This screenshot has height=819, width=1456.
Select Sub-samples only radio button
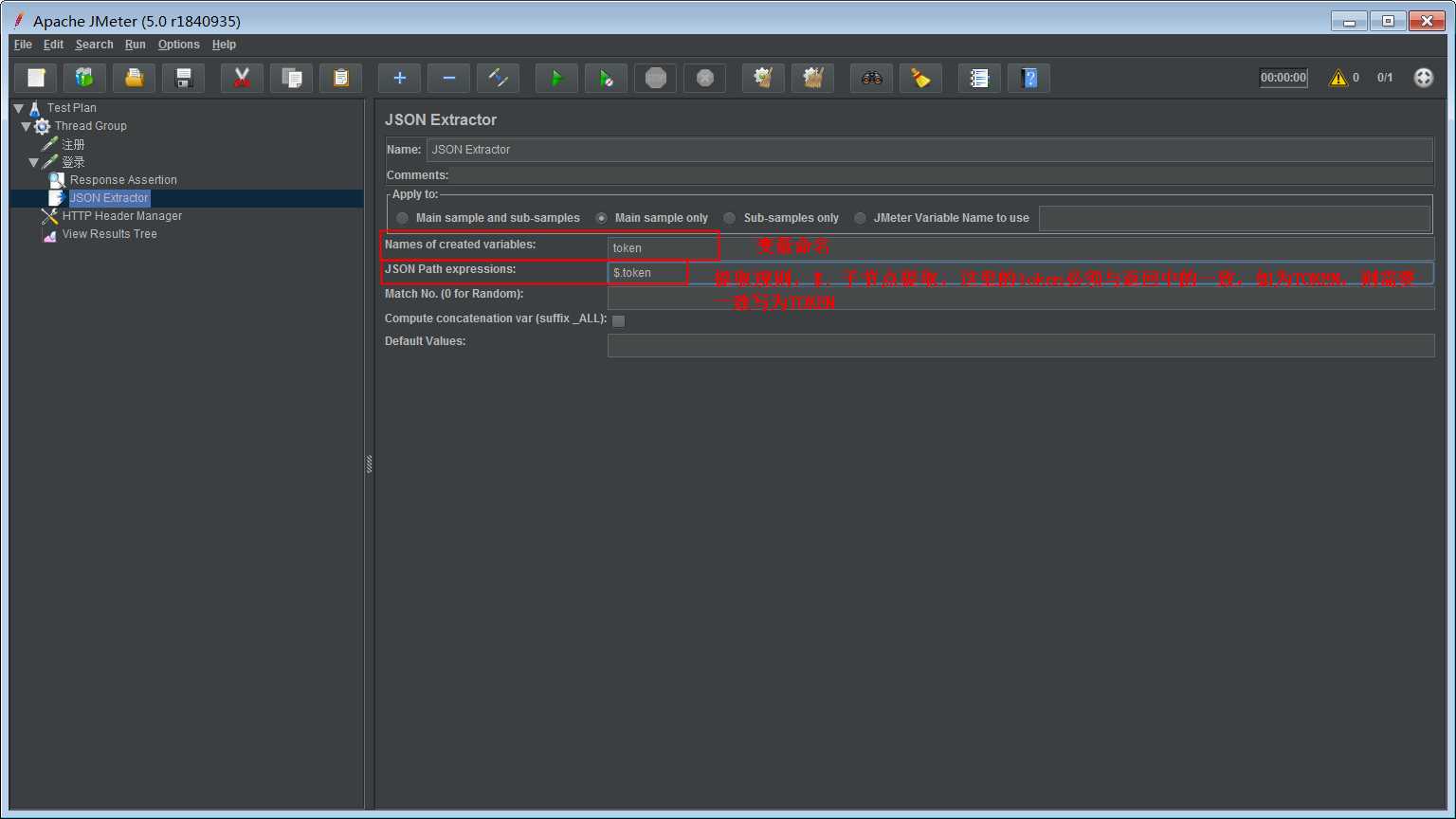coord(730,218)
